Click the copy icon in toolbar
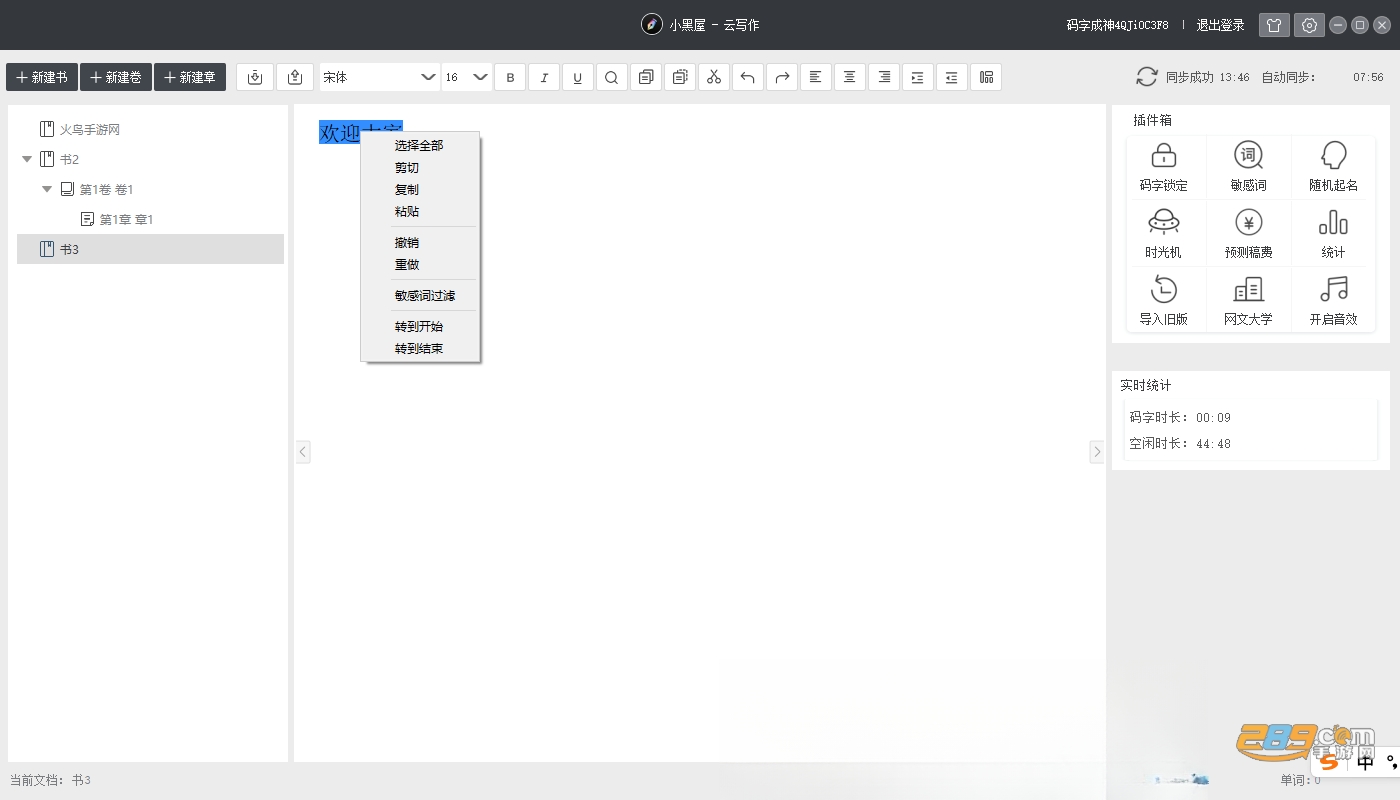1400x800 pixels. tap(646, 77)
